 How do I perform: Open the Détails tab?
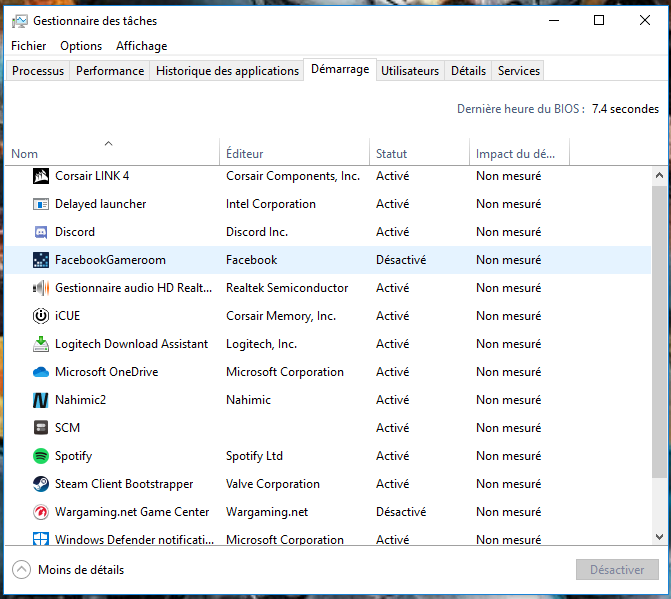pyautogui.click(x=469, y=71)
